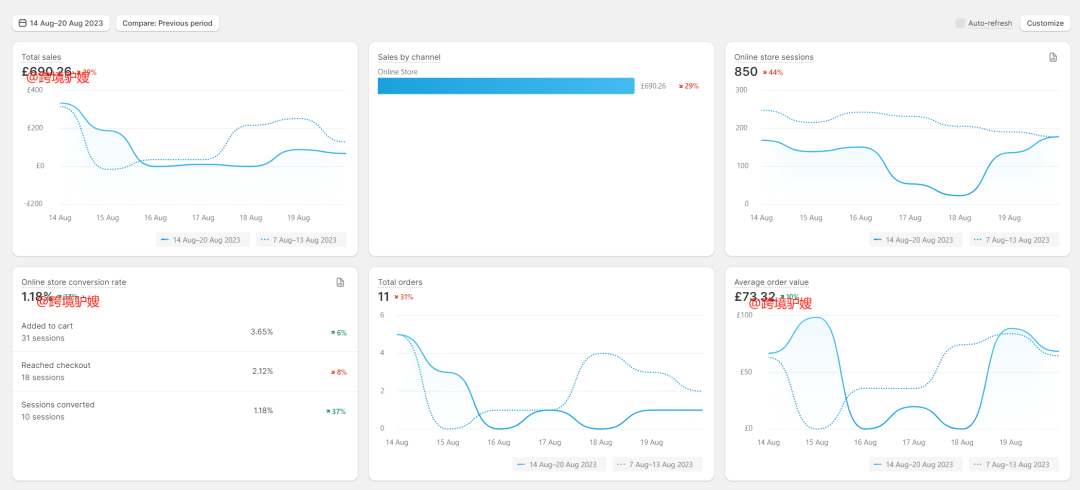This screenshot has width=1080, height=490.
Task: Click green arrow for Sessions converted
Action: (x=331, y=411)
